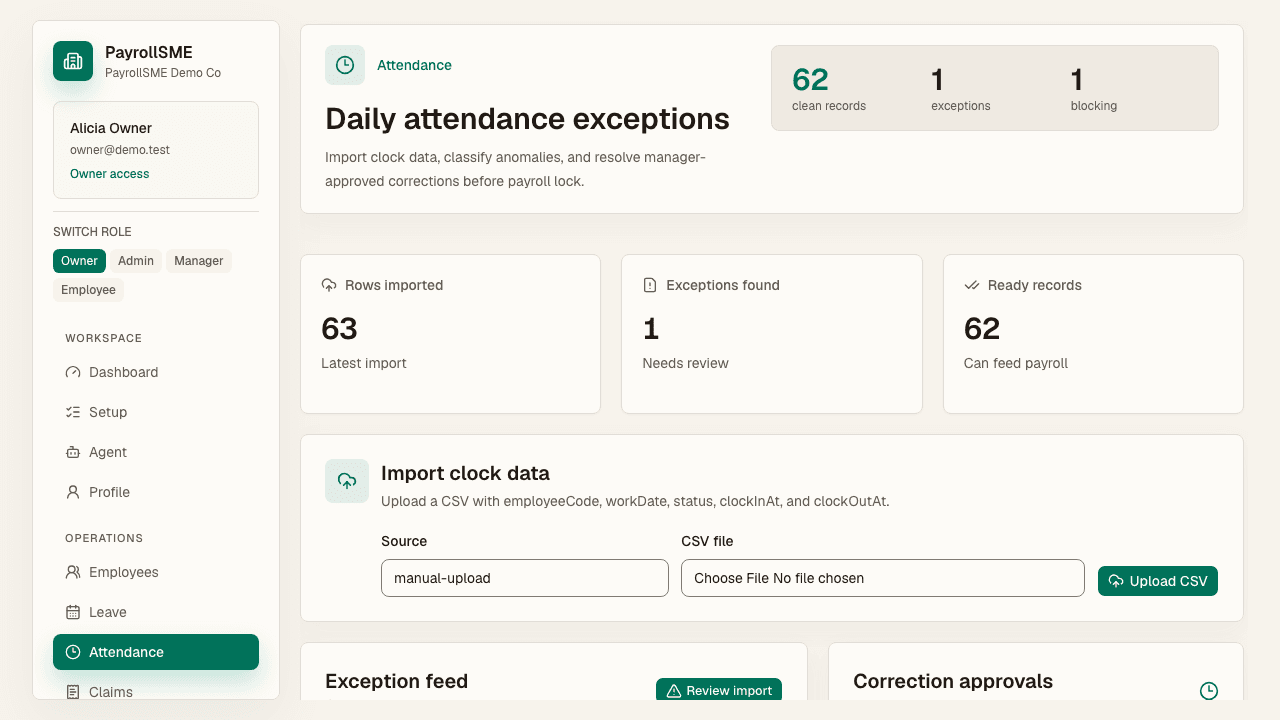Click the Daily attendance exceptions heading

528,119
